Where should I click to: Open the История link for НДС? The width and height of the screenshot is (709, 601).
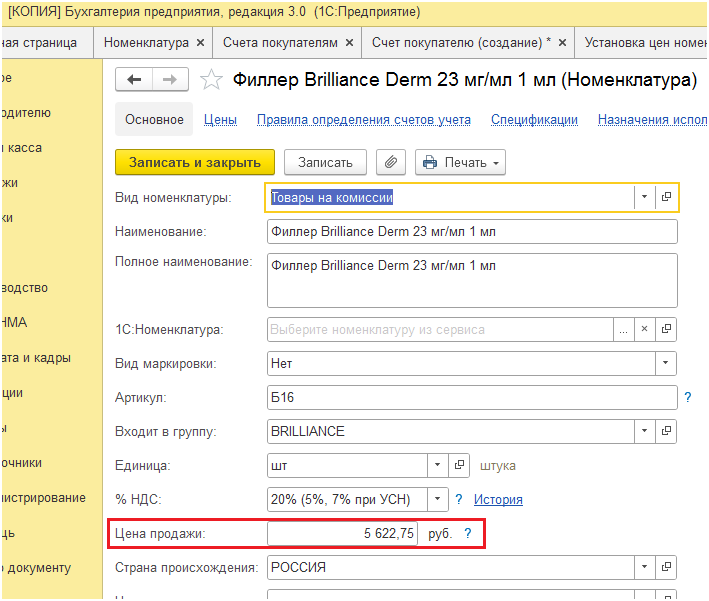(x=498, y=500)
